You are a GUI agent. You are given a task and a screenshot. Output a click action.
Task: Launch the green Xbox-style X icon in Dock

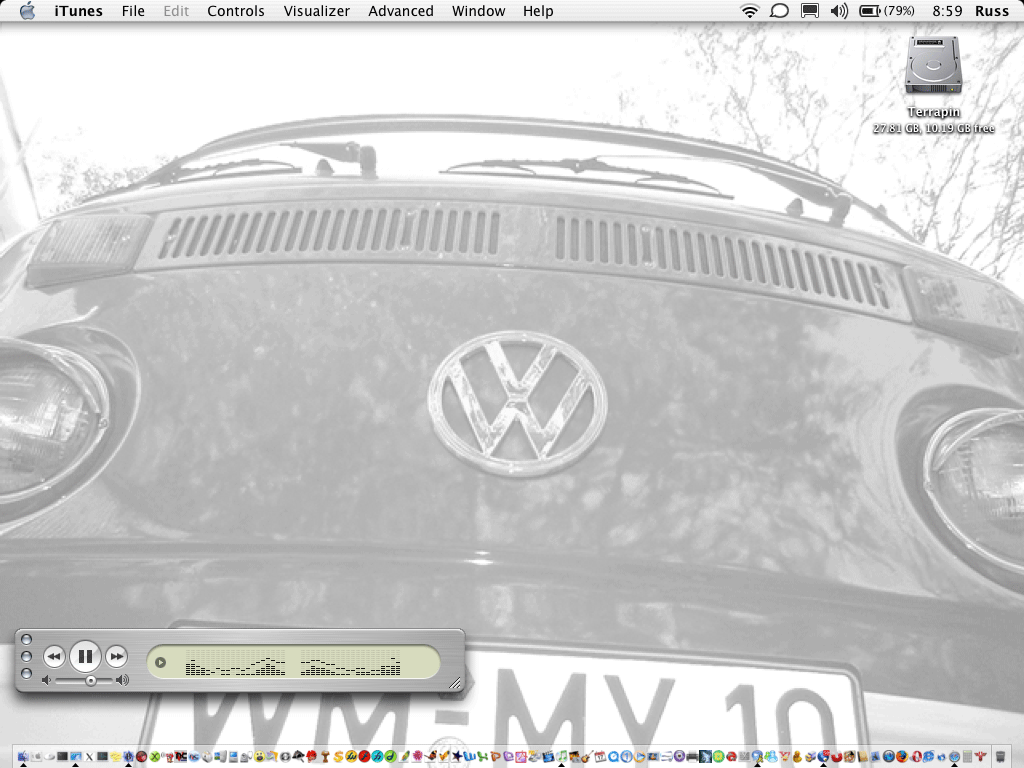pyautogui.click(x=154, y=756)
